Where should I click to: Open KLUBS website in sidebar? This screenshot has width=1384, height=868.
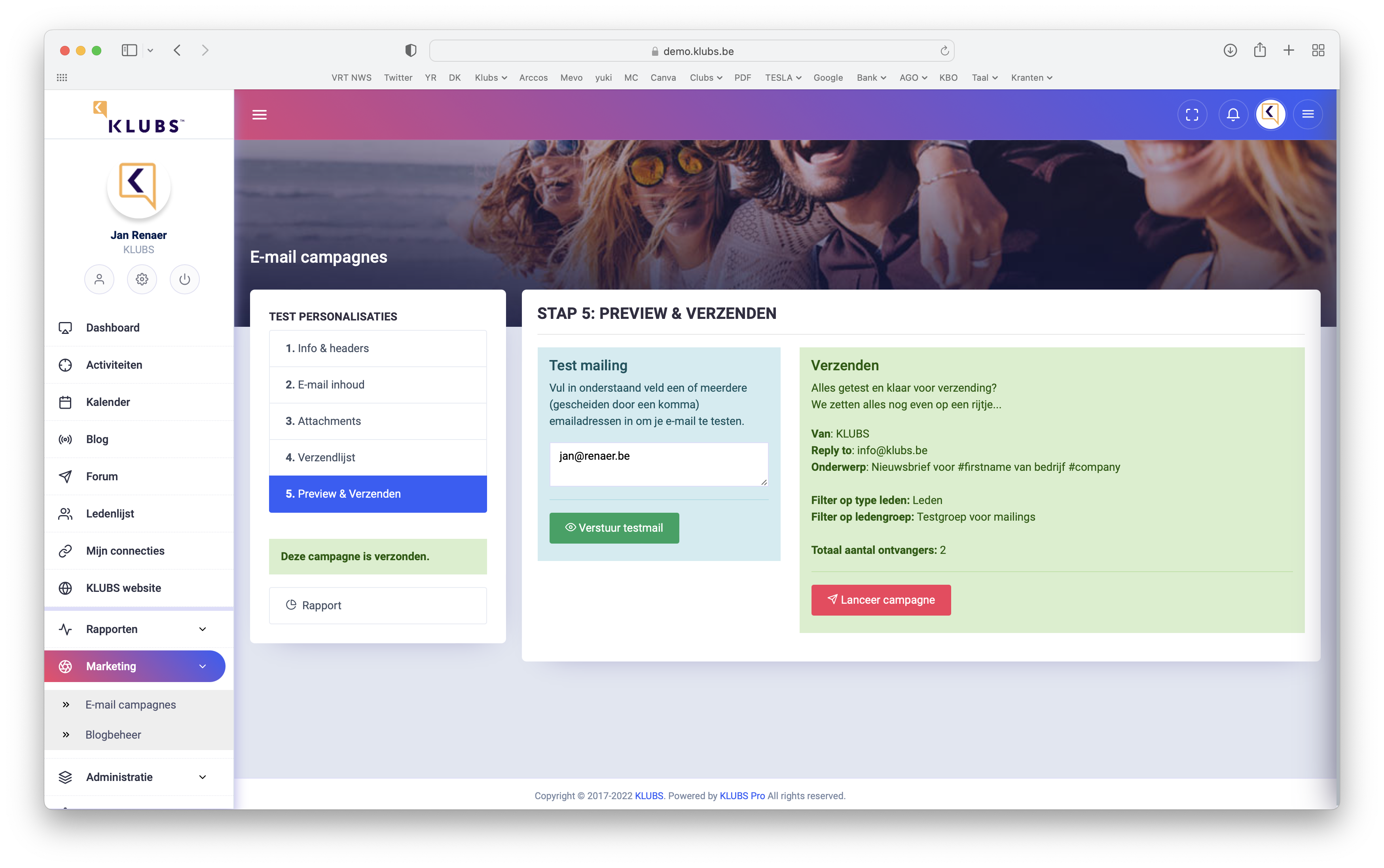pyautogui.click(x=139, y=588)
